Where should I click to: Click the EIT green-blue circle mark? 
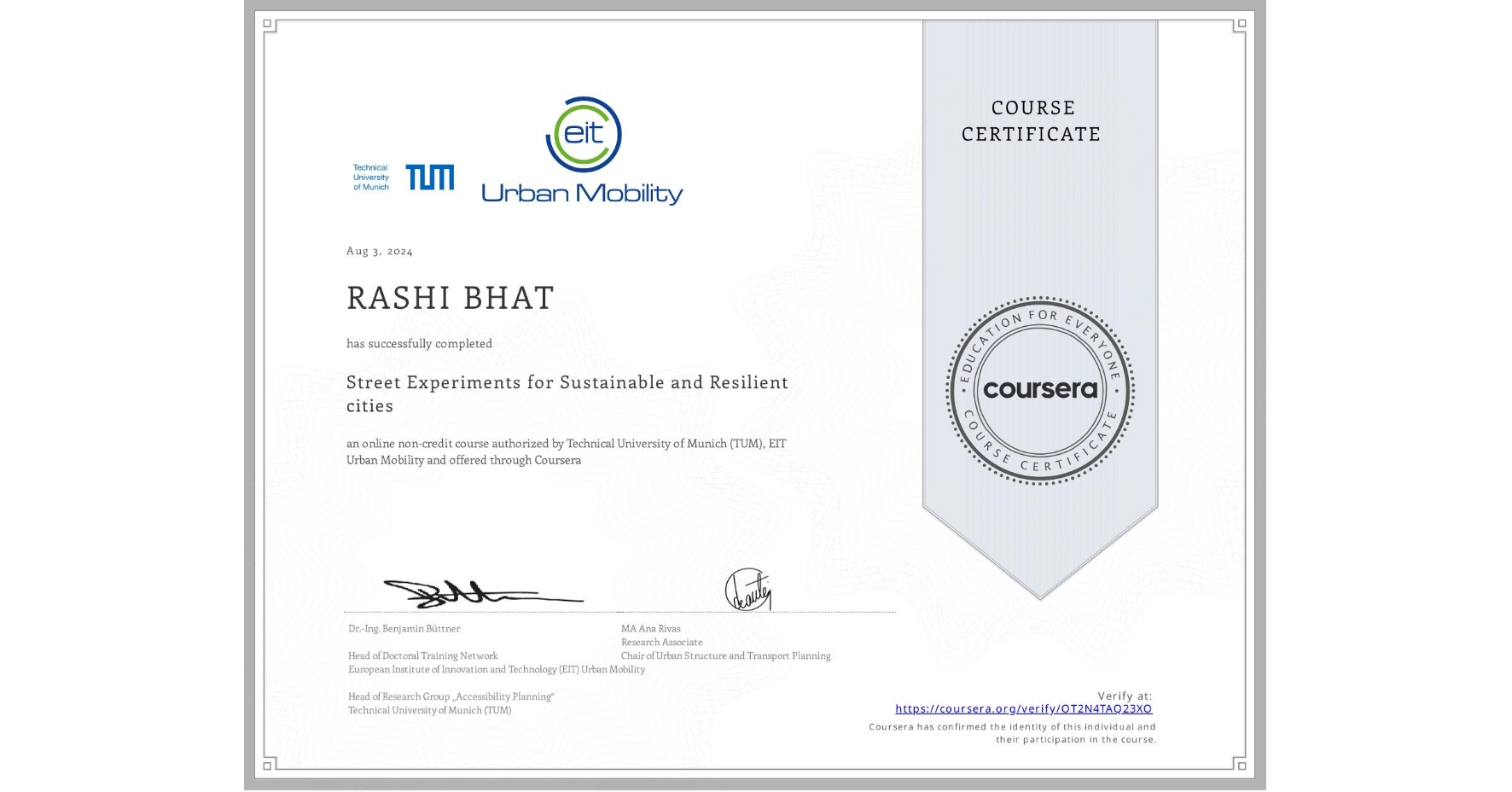(x=584, y=132)
